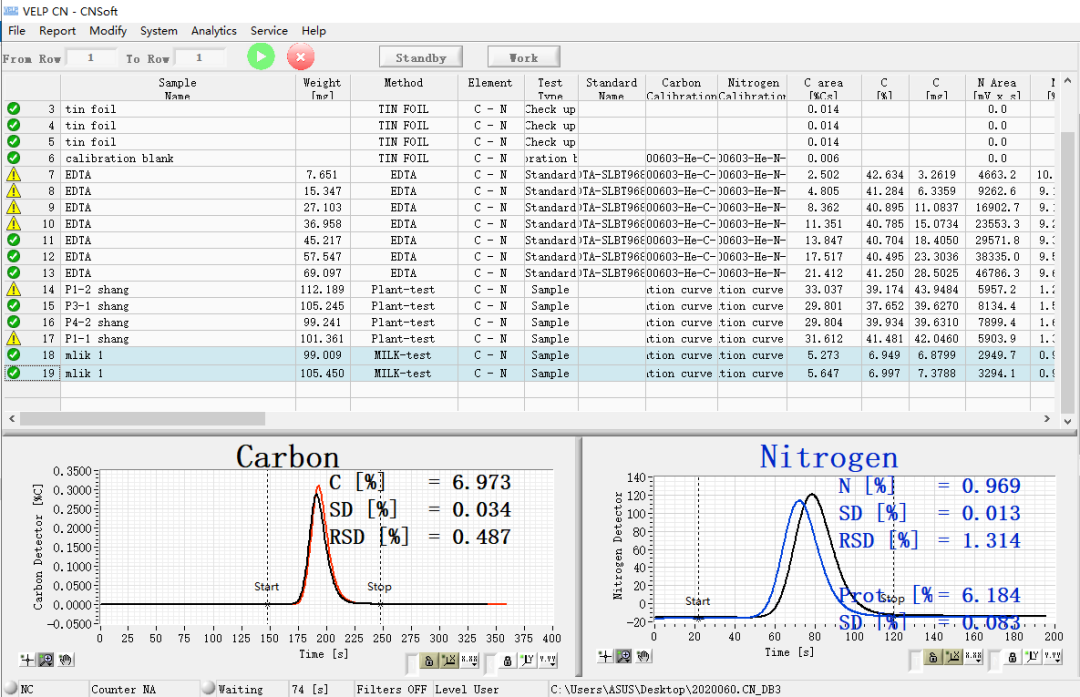Click the From Row input field
Image resolution: width=1080 pixels, height=697 pixels.
[92, 58]
